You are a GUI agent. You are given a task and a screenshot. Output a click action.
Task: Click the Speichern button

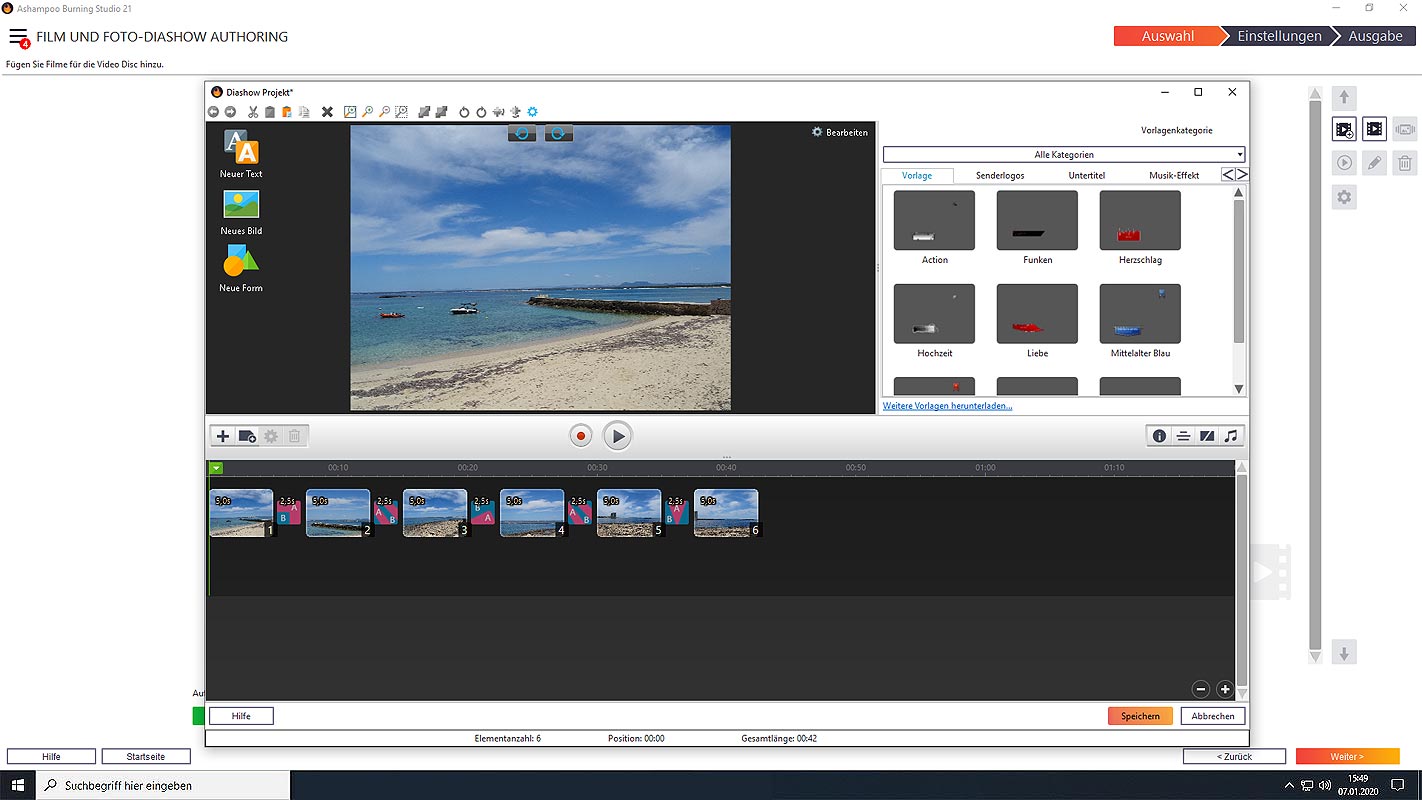click(1139, 716)
